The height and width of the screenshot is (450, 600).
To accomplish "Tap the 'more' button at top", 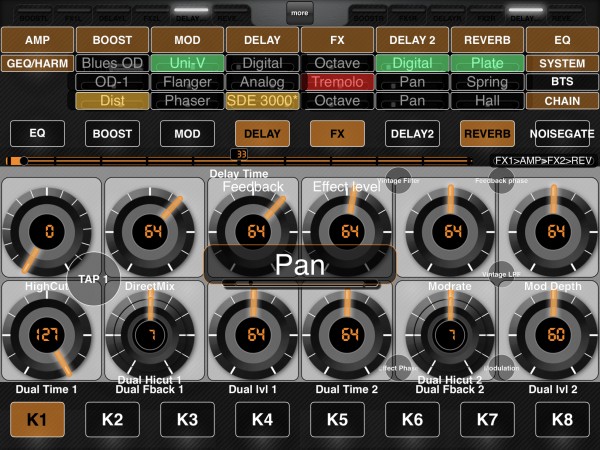I will pyautogui.click(x=300, y=13).
